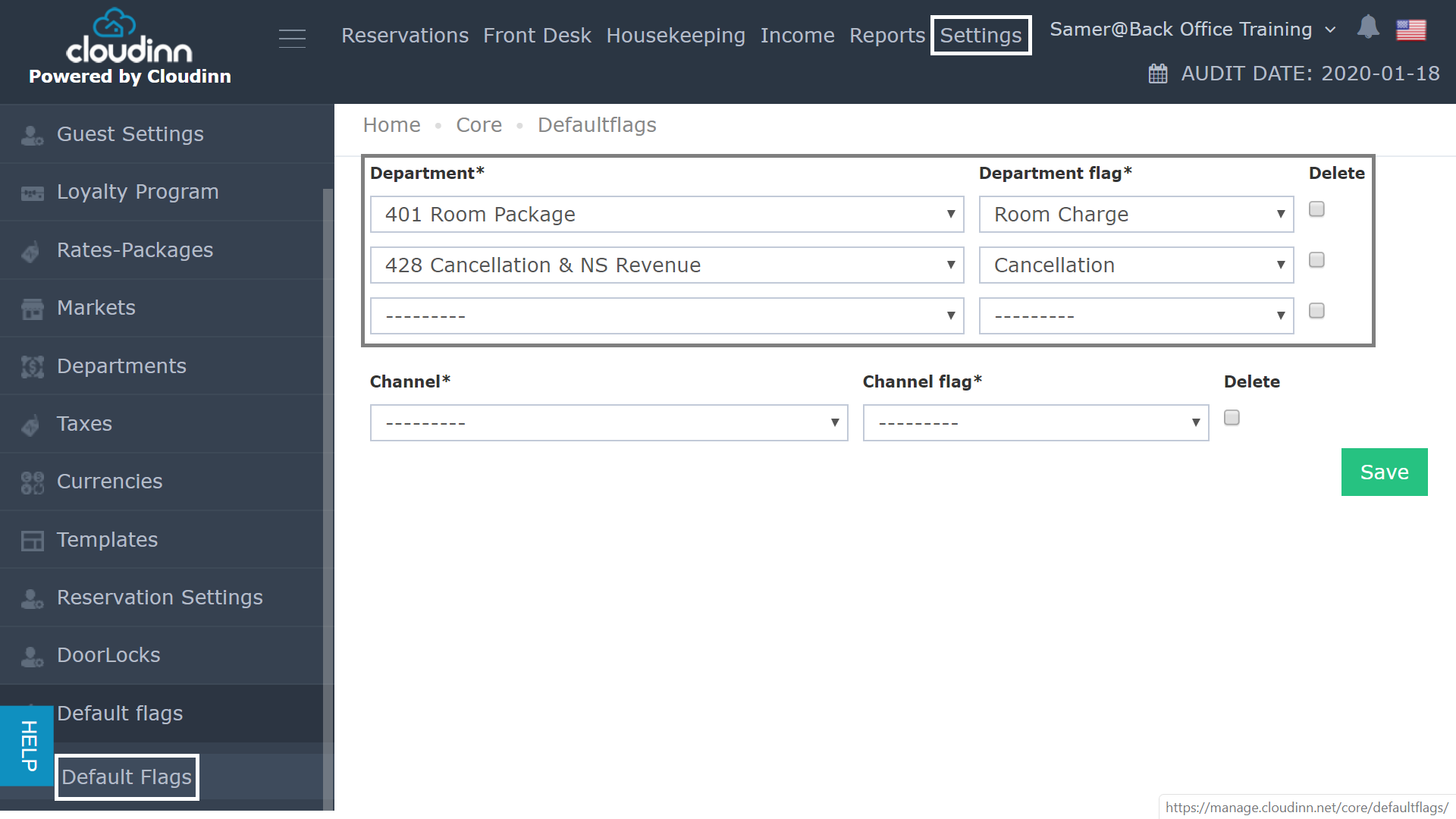Check Delete for the channel row
Image resolution: width=1456 pixels, height=819 pixels.
(x=1232, y=418)
